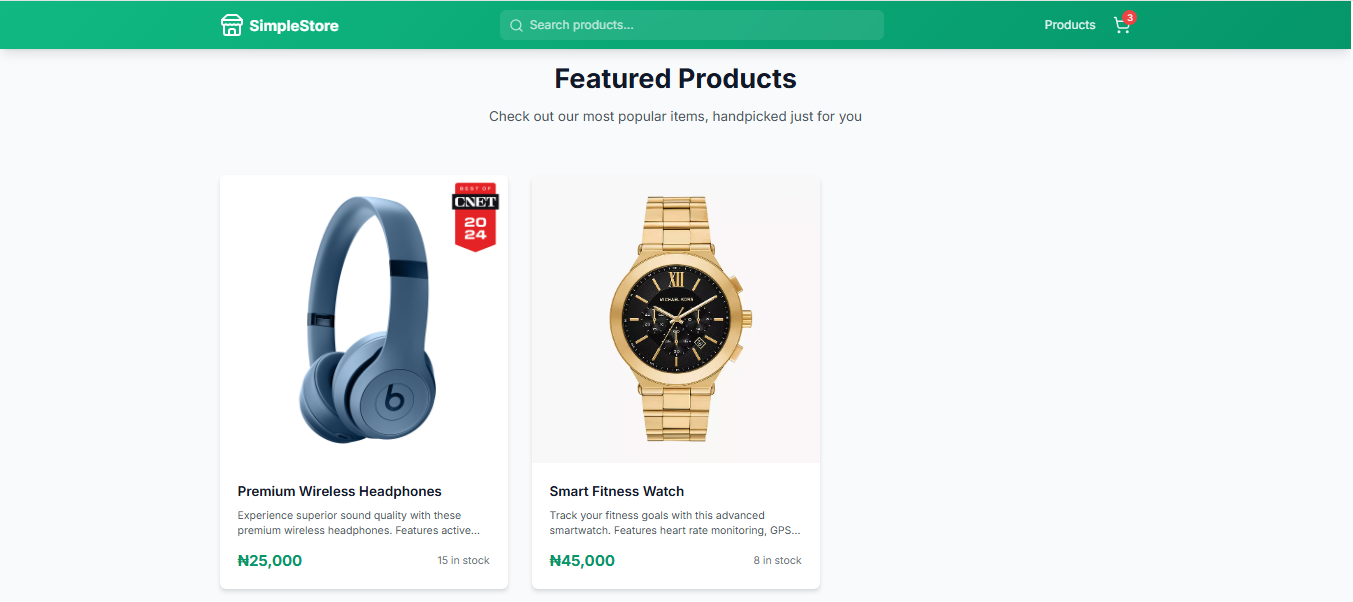Image resolution: width=1353 pixels, height=602 pixels.
Task: Click the ₦45,000 price label
Action: pyautogui.click(x=582, y=560)
